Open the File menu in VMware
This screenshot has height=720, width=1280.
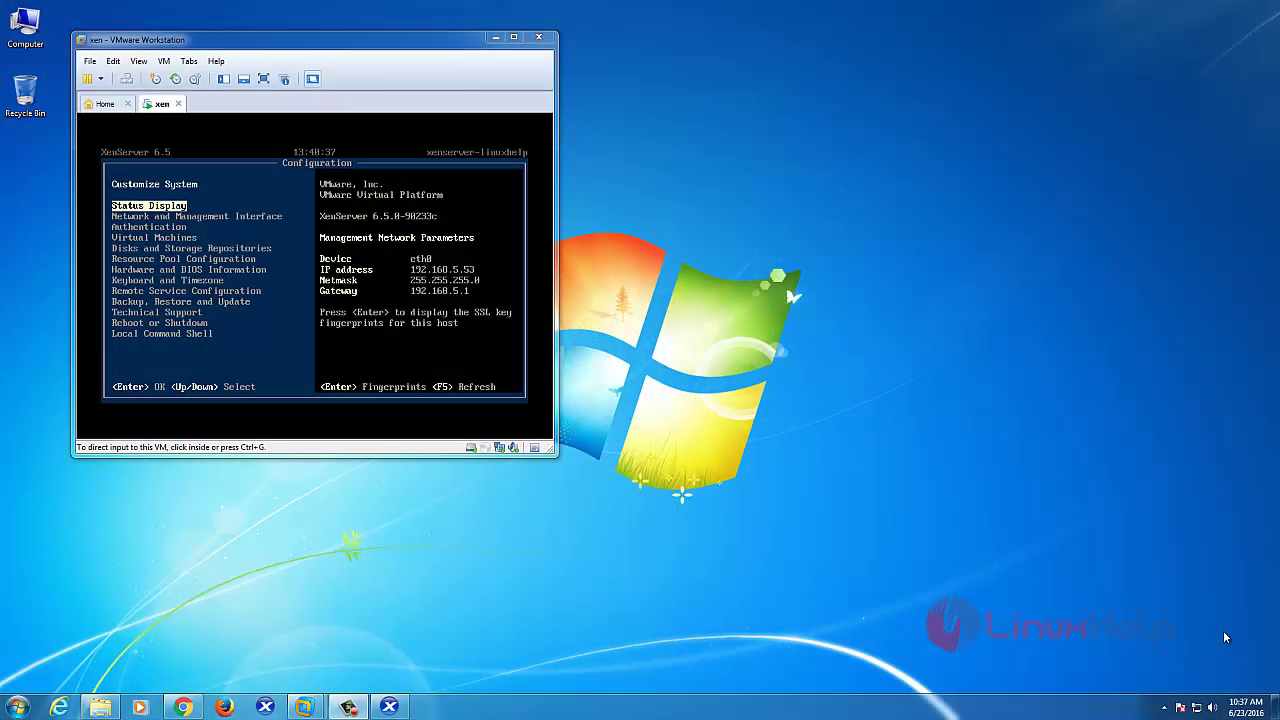click(x=90, y=61)
